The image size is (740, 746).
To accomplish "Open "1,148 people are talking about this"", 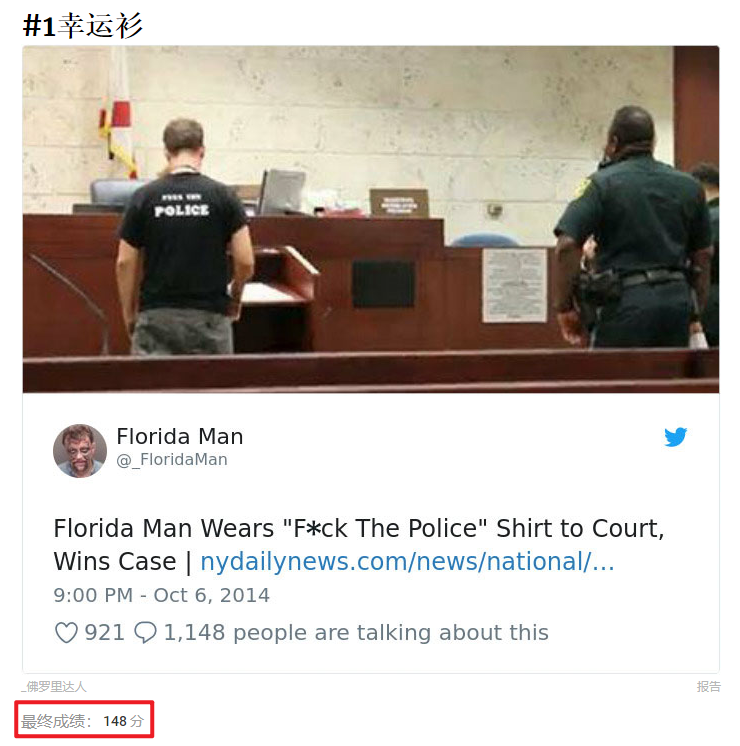I will click(x=356, y=633).
